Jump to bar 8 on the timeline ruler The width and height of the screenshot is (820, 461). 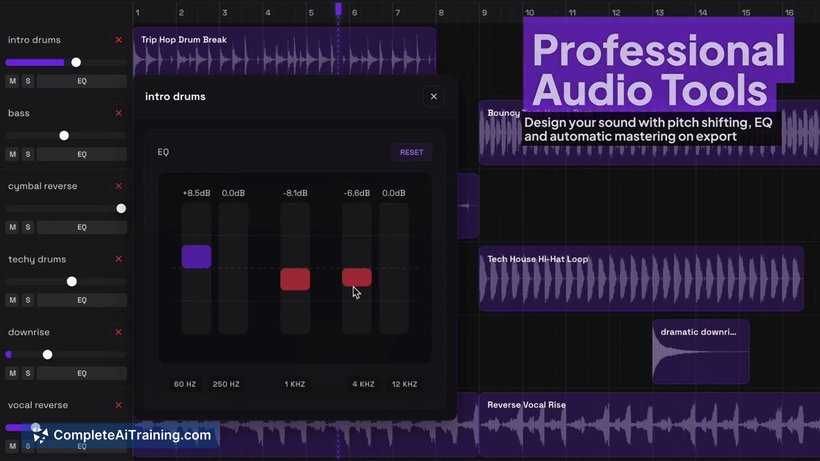click(441, 13)
